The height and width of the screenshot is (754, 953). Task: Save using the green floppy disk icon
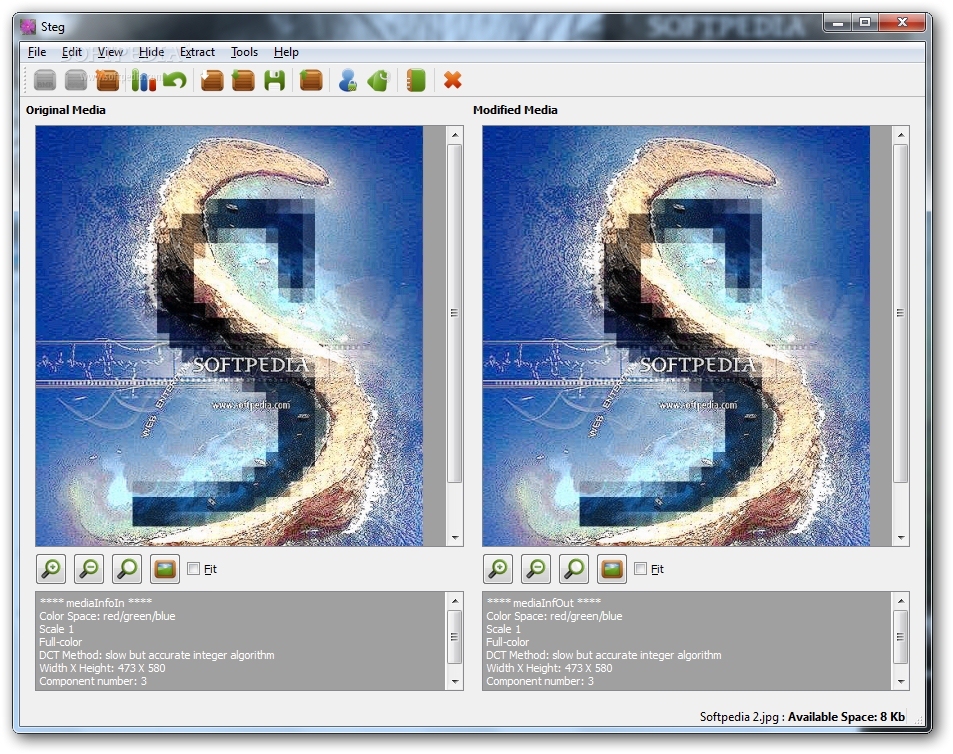[x=275, y=80]
